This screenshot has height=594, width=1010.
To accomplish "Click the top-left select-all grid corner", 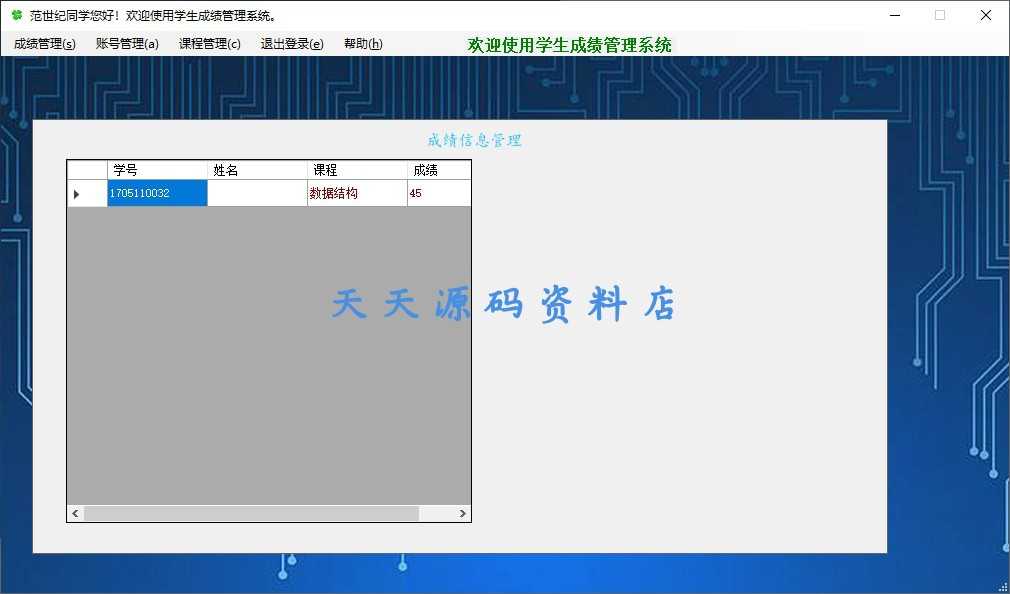I will pos(87,170).
